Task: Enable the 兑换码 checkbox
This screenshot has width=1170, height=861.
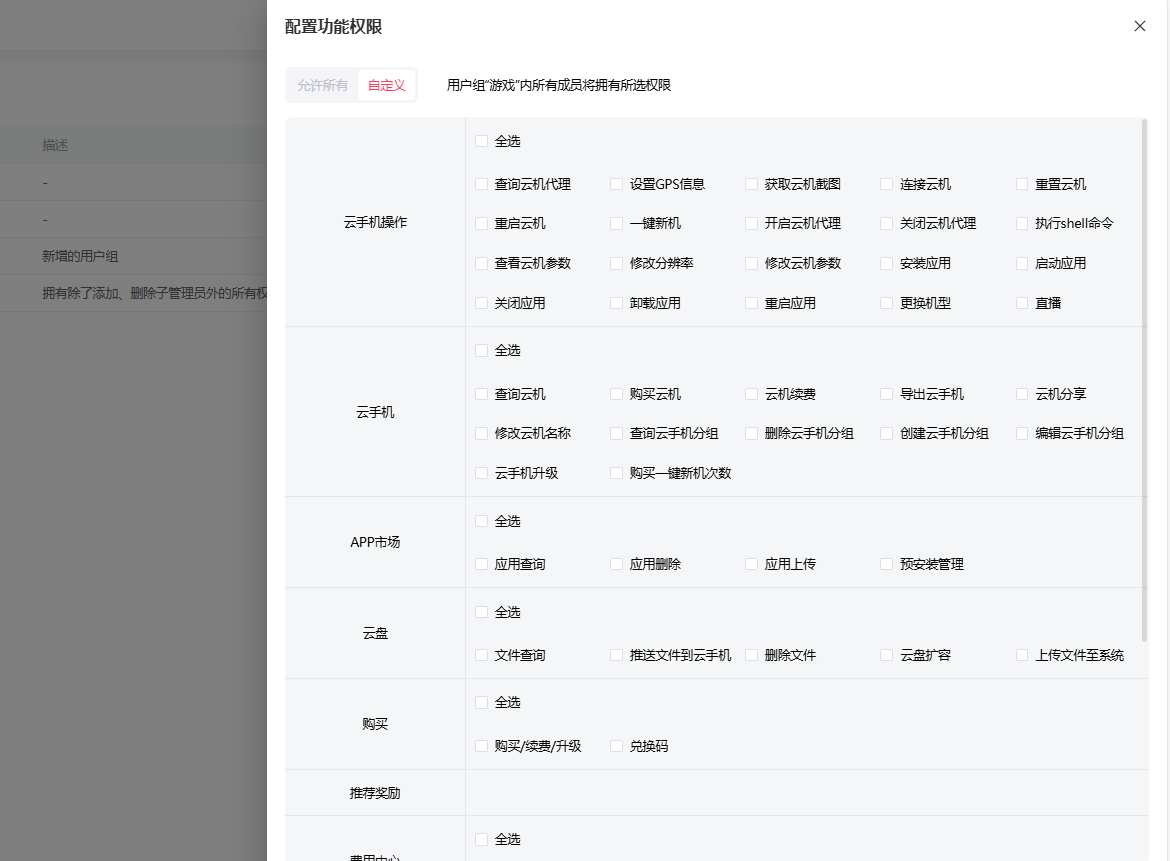Action: tap(617, 747)
